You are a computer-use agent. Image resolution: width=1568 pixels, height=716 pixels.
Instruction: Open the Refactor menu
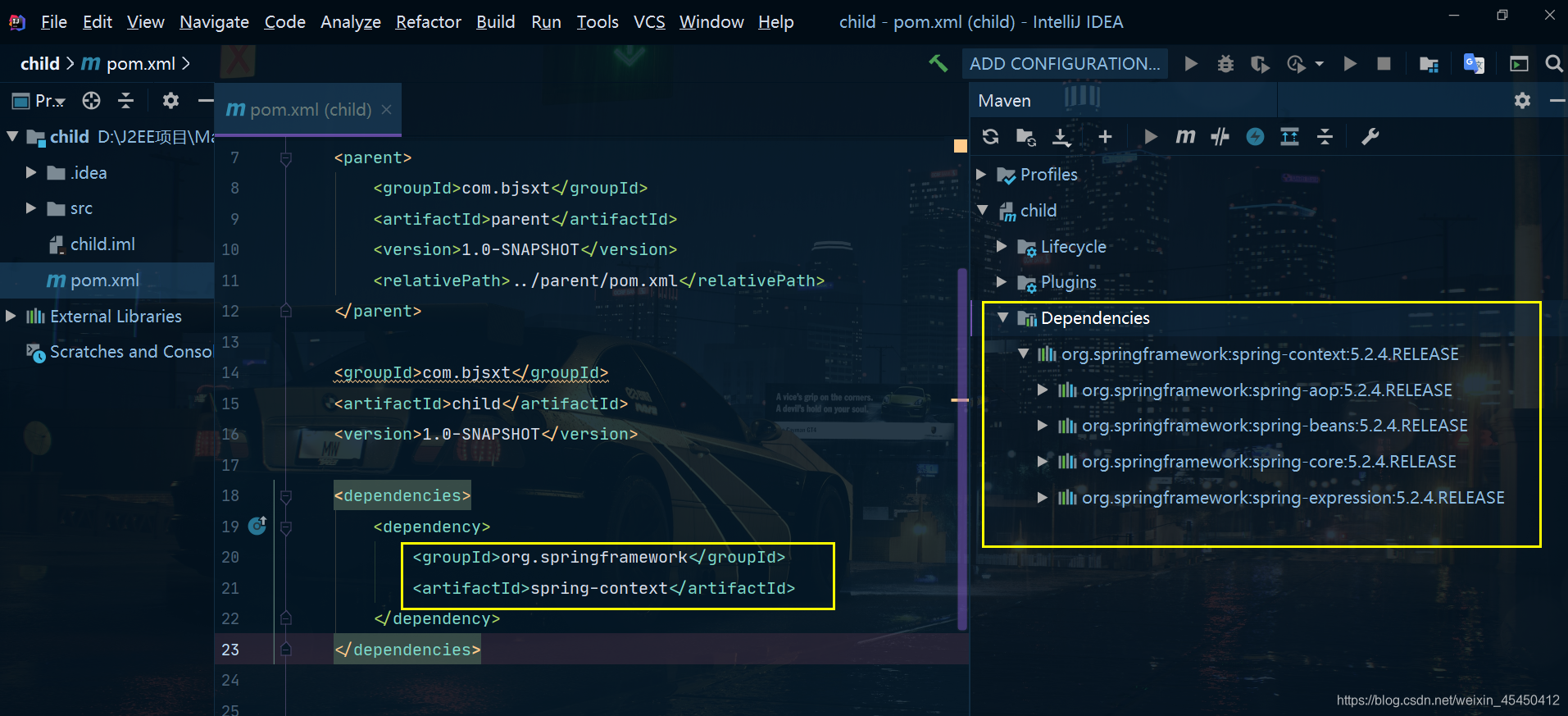[428, 21]
